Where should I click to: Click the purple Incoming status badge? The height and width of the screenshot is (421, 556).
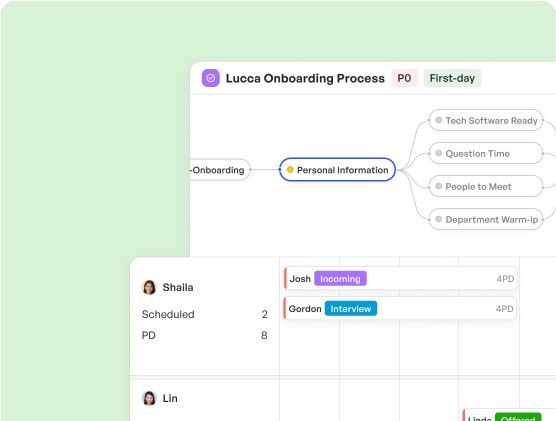pyautogui.click(x=340, y=279)
